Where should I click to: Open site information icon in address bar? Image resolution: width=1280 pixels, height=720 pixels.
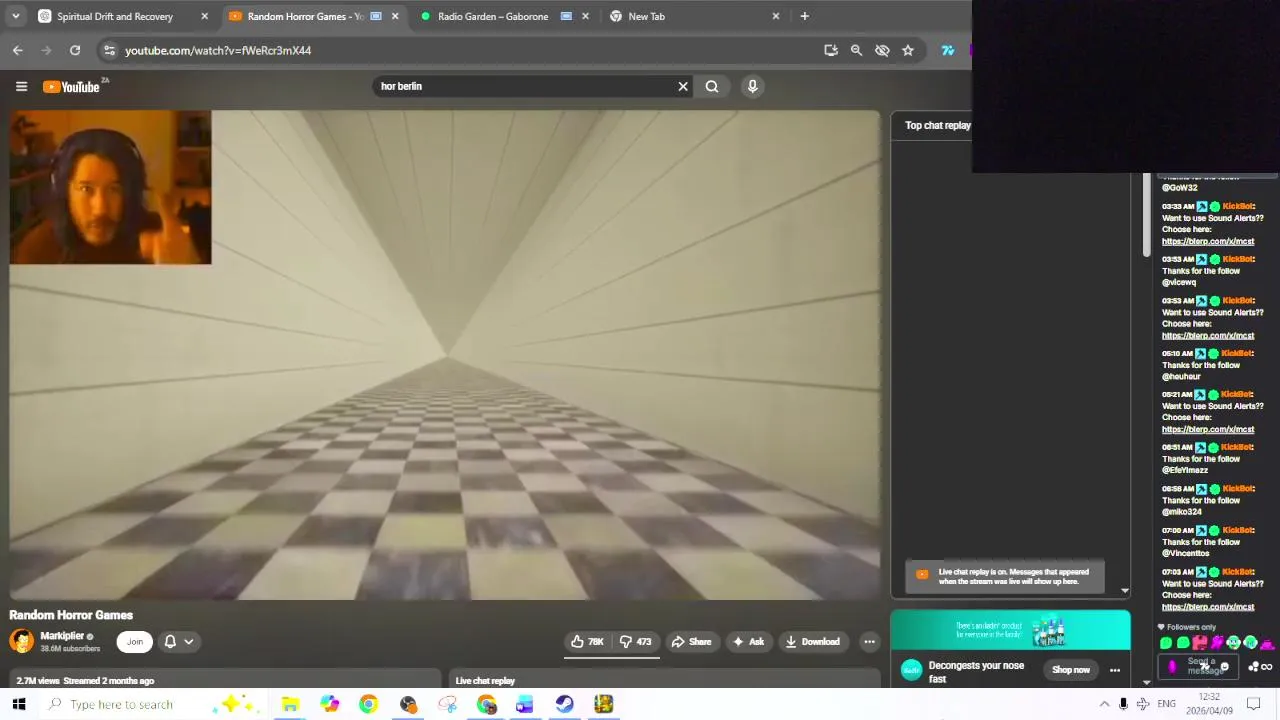click(x=109, y=50)
